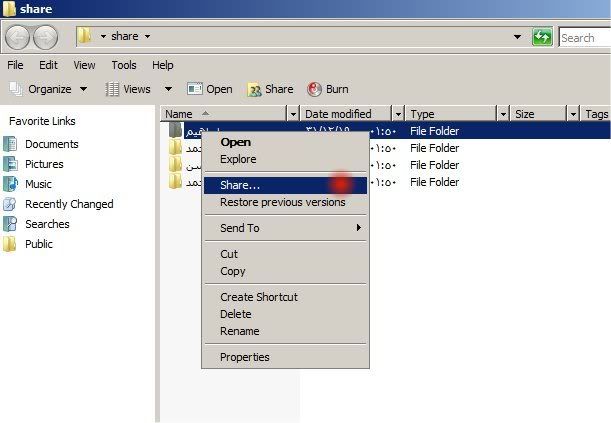Sort by the Date modified column header
The image size is (611, 423).
(346, 114)
